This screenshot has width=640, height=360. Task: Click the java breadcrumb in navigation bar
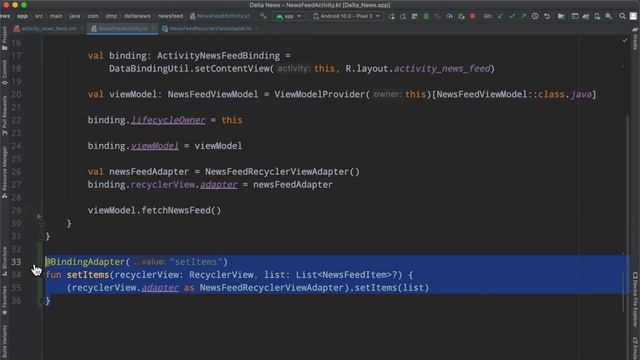75,16
